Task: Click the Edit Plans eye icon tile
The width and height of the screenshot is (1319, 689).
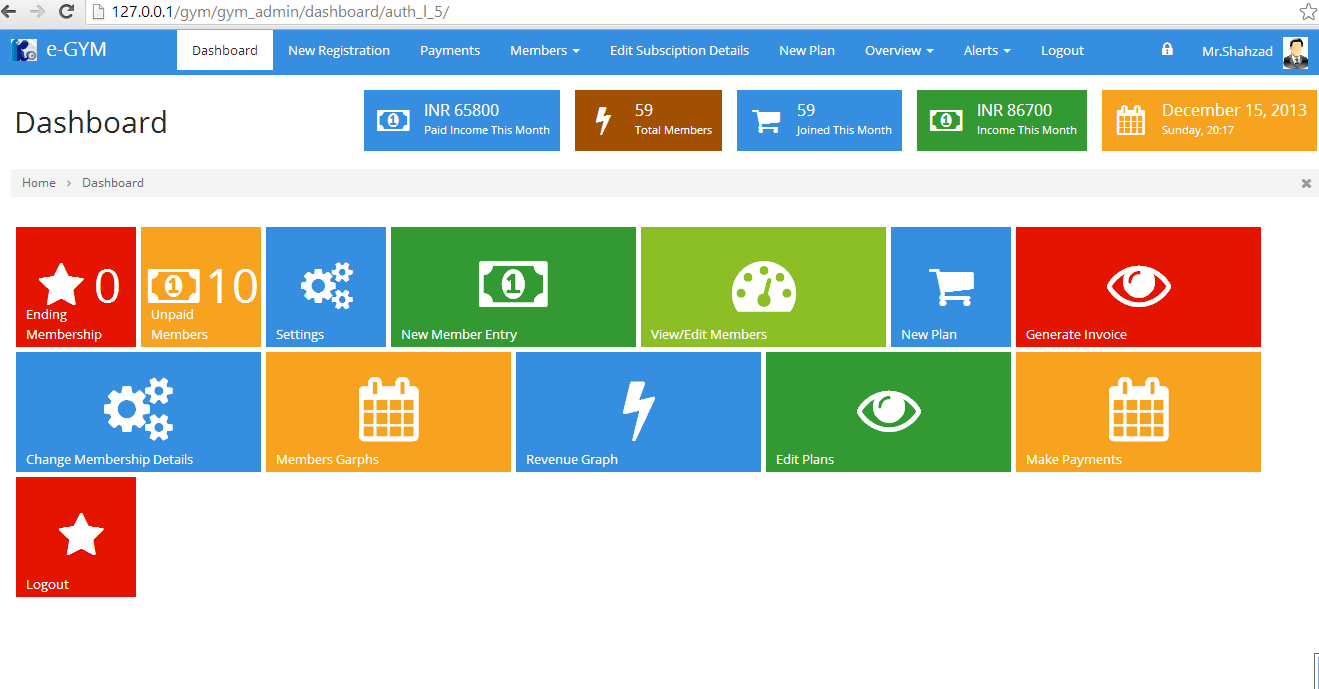Action: (x=888, y=412)
